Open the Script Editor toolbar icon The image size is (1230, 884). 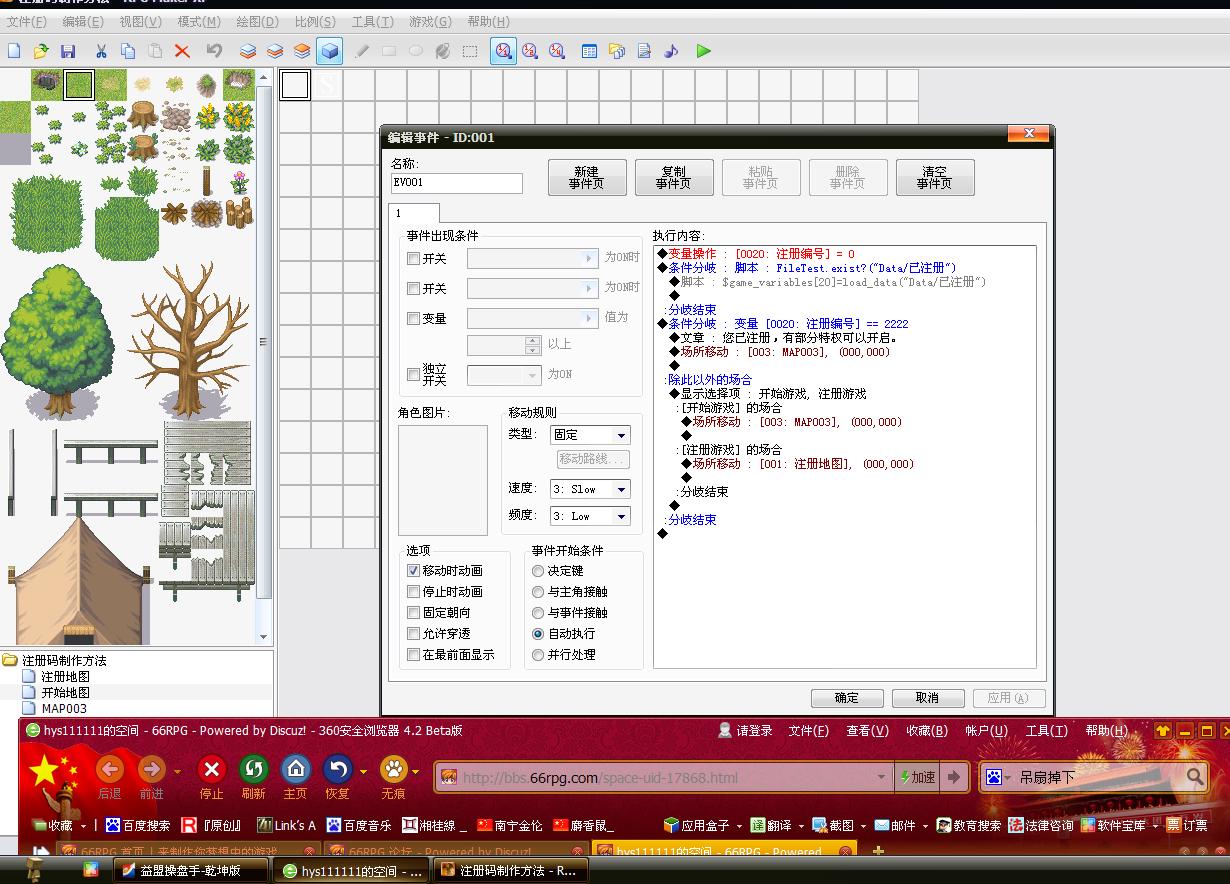click(644, 51)
